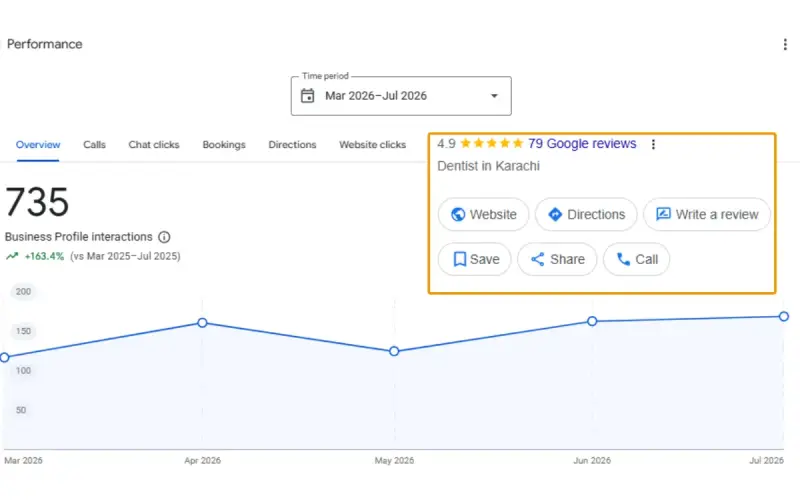Click the +163.4% change value
The width and height of the screenshot is (800, 500).
click(x=44, y=256)
